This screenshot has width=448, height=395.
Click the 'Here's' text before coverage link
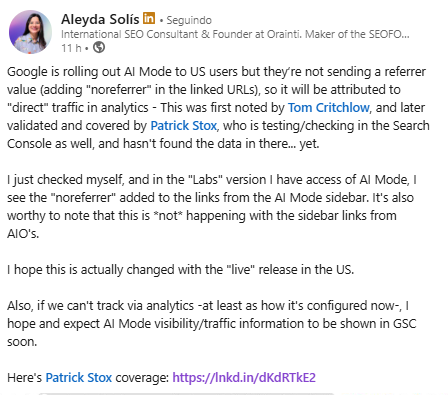click(24, 378)
